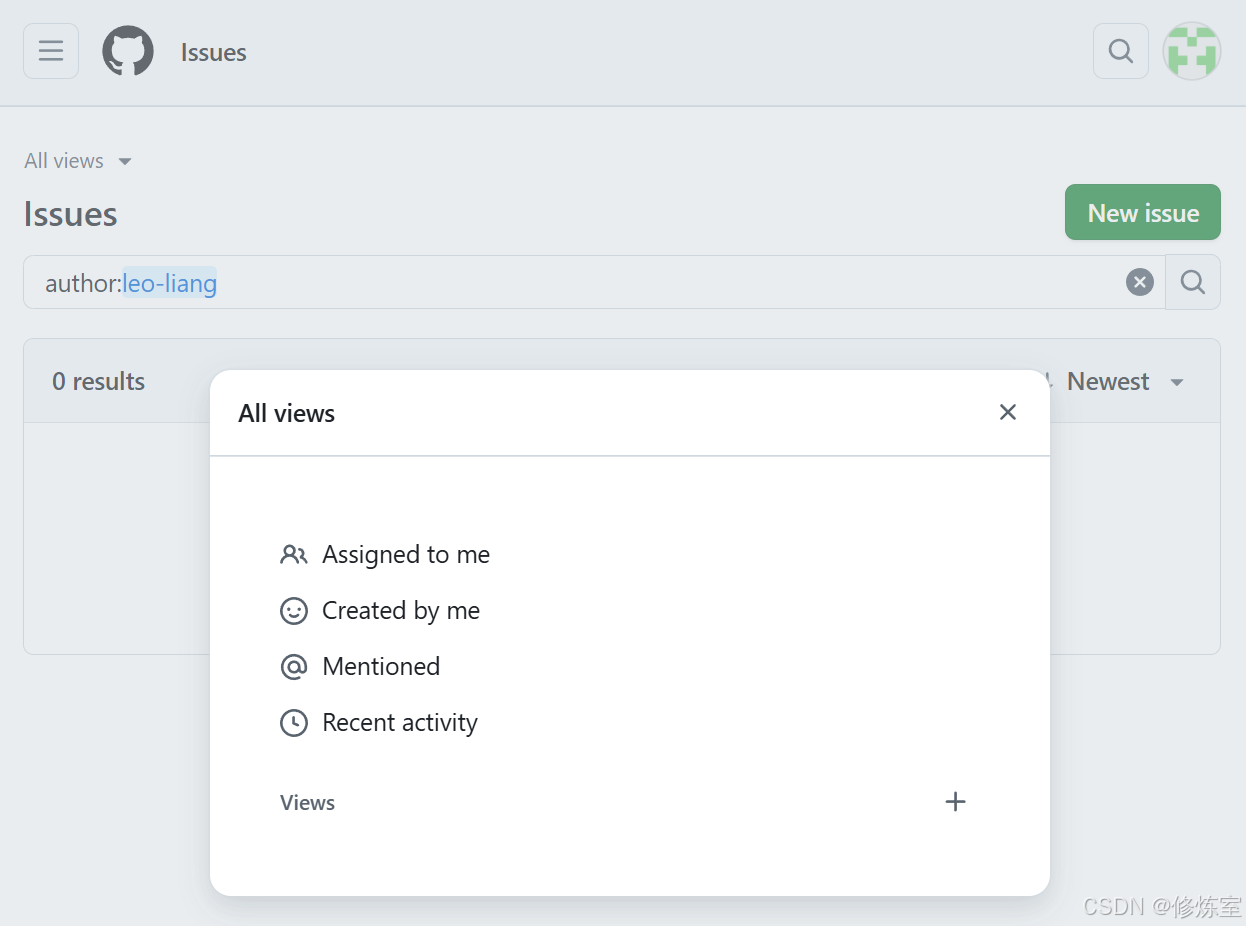Expand the All views dropdown
Viewport: 1246px width, 926px height.
coord(78,161)
